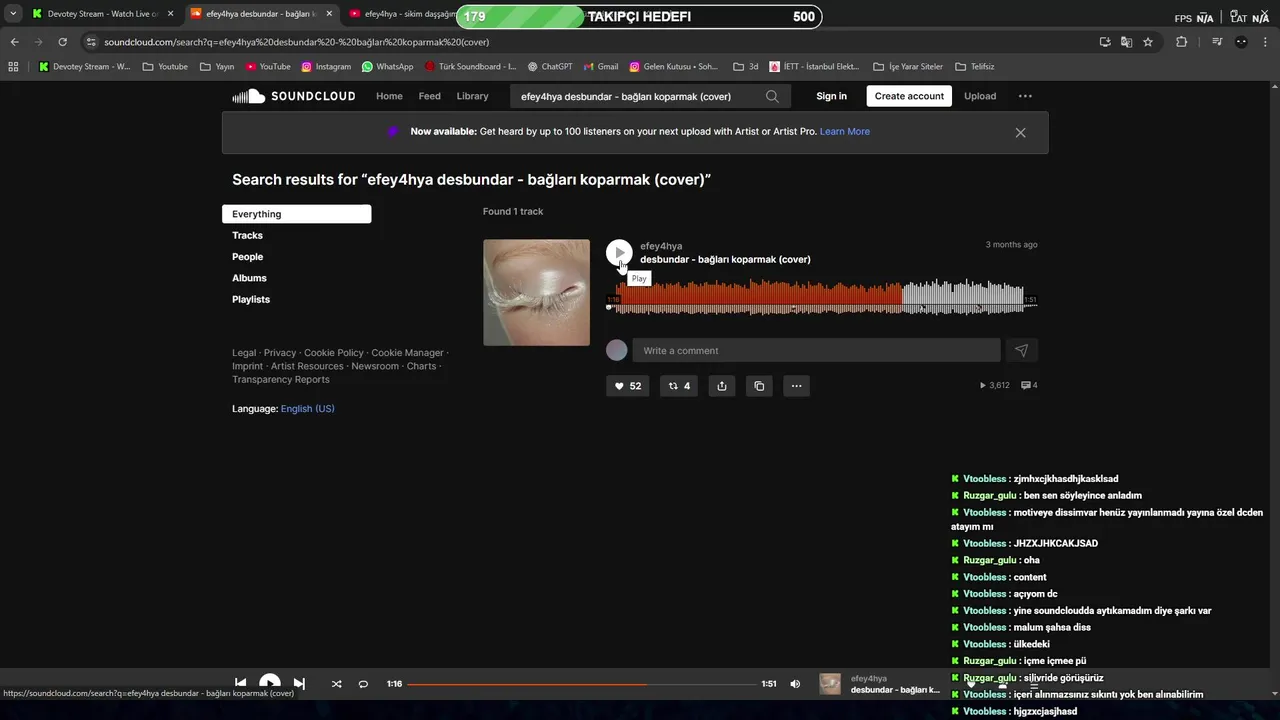Repost the track with 4 reposts
The height and width of the screenshot is (720, 1280).
point(679,386)
